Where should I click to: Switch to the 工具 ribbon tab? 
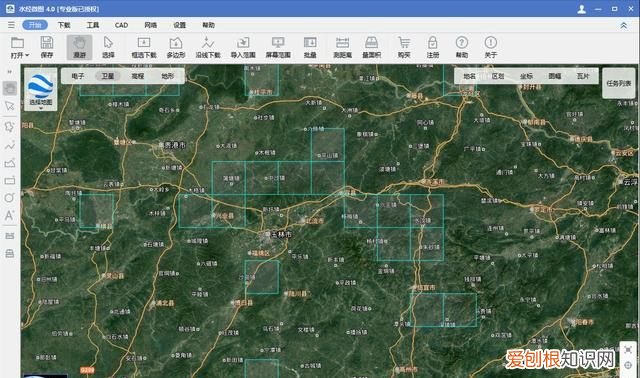pyautogui.click(x=93, y=25)
